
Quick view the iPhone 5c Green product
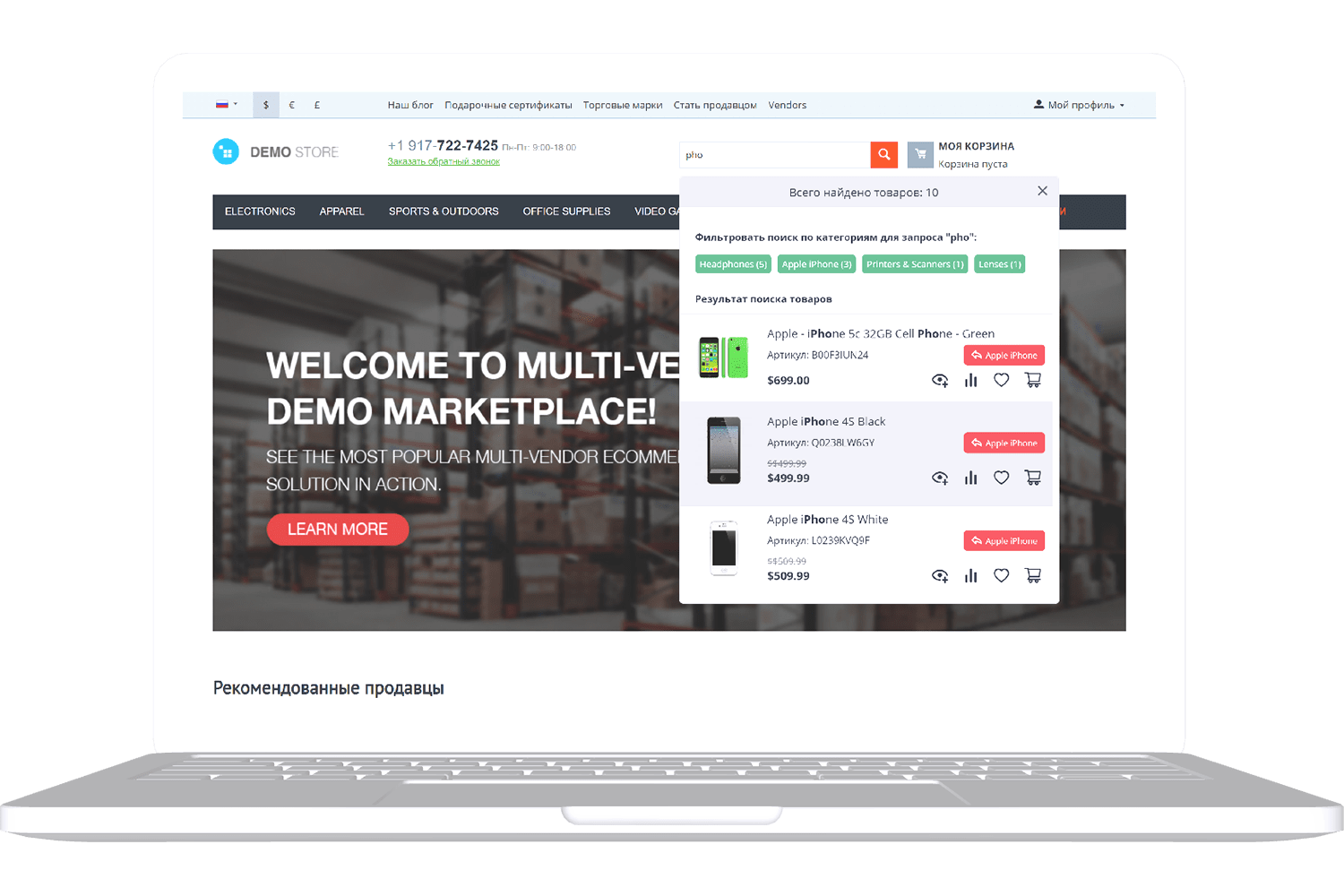(940, 380)
